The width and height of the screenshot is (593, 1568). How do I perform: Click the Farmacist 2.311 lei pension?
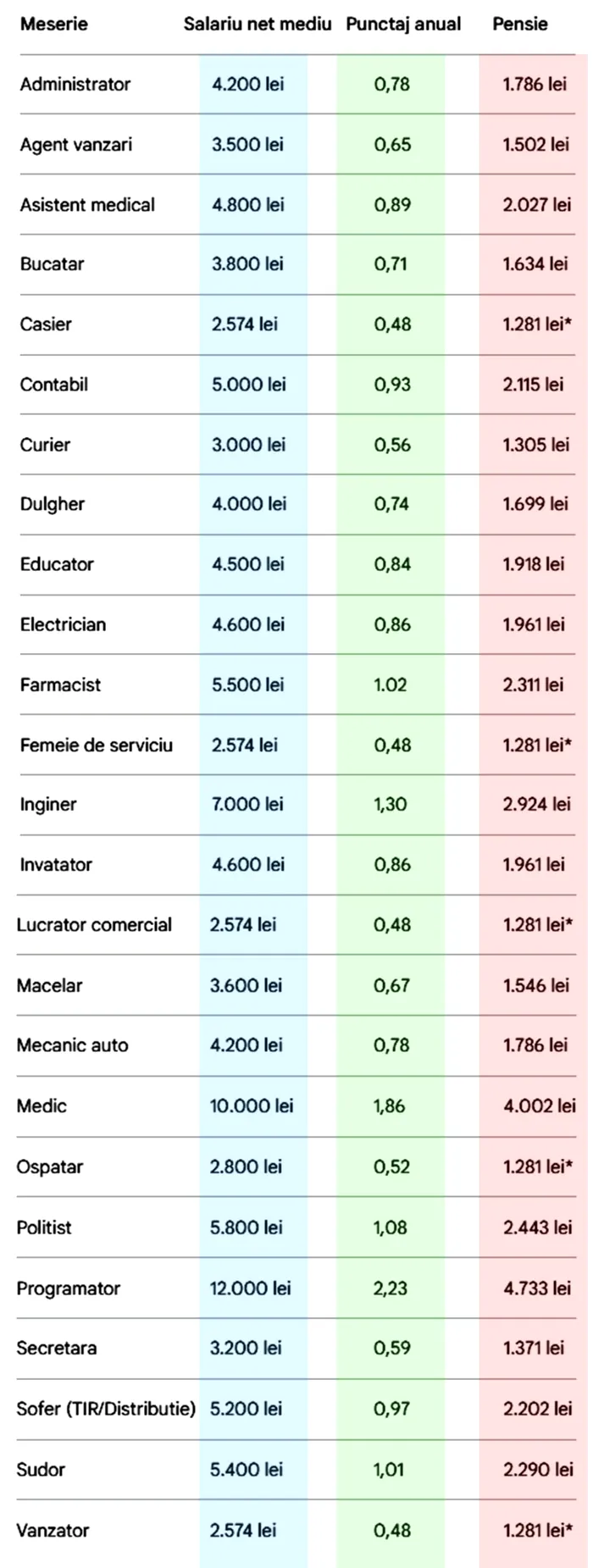[533, 684]
